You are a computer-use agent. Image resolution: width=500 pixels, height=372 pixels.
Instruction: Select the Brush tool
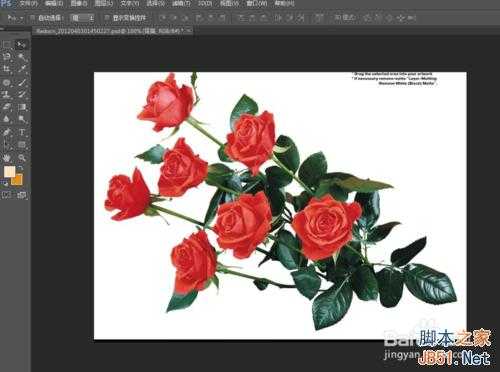pos(22,82)
